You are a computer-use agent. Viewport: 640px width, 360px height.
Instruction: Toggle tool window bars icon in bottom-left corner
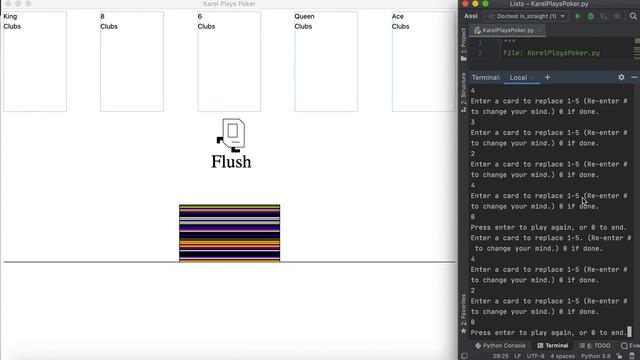[464, 356]
